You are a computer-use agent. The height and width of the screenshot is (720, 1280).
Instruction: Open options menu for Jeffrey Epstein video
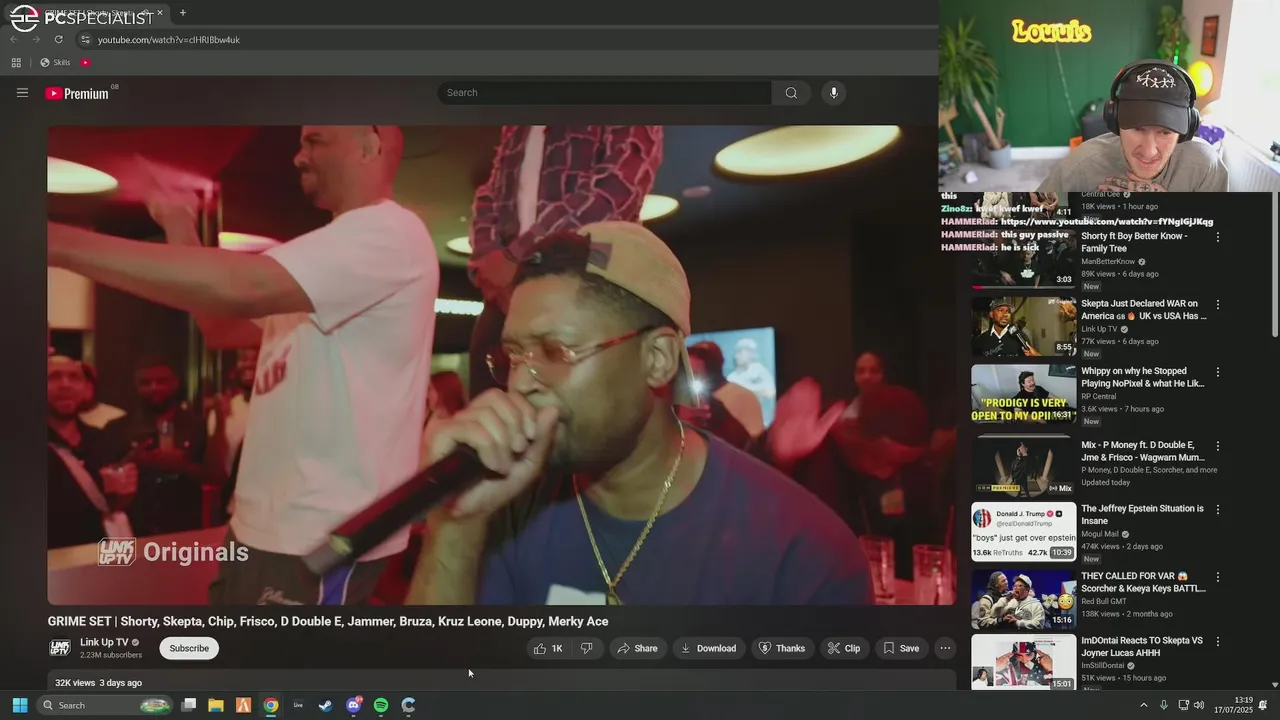tap(1218, 509)
